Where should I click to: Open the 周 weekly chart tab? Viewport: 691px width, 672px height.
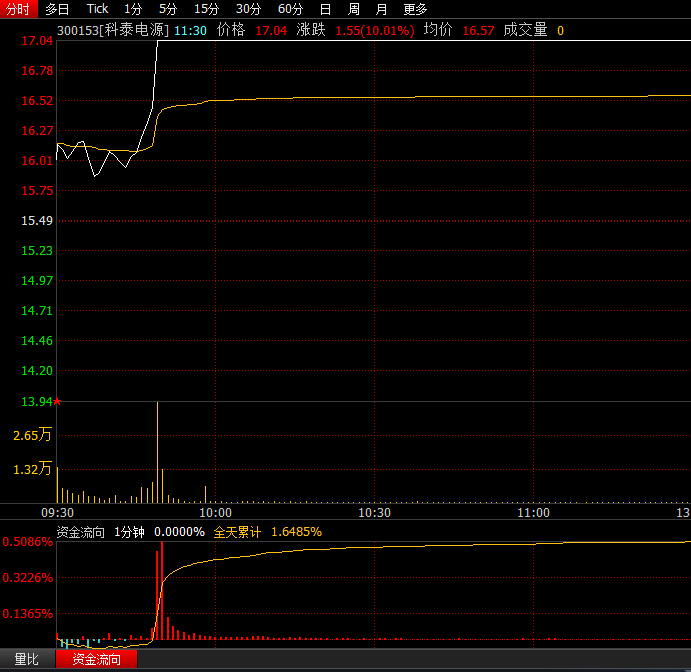(x=353, y=9)
